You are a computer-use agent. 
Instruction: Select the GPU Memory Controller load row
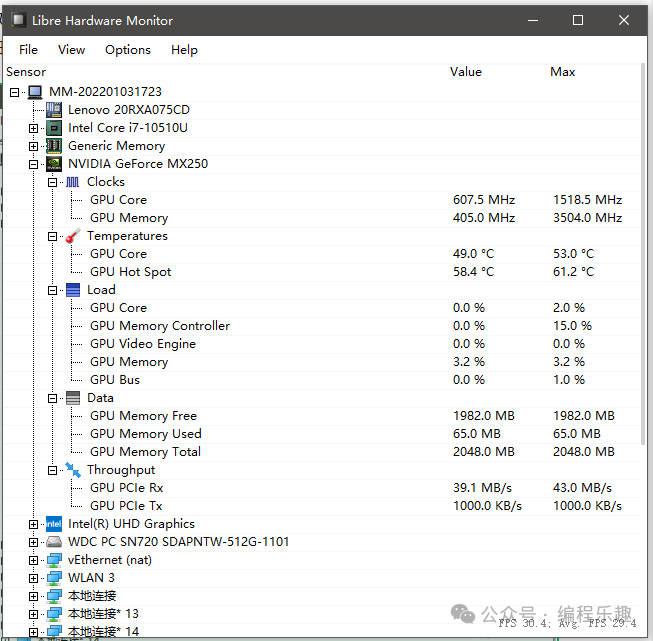321,326
